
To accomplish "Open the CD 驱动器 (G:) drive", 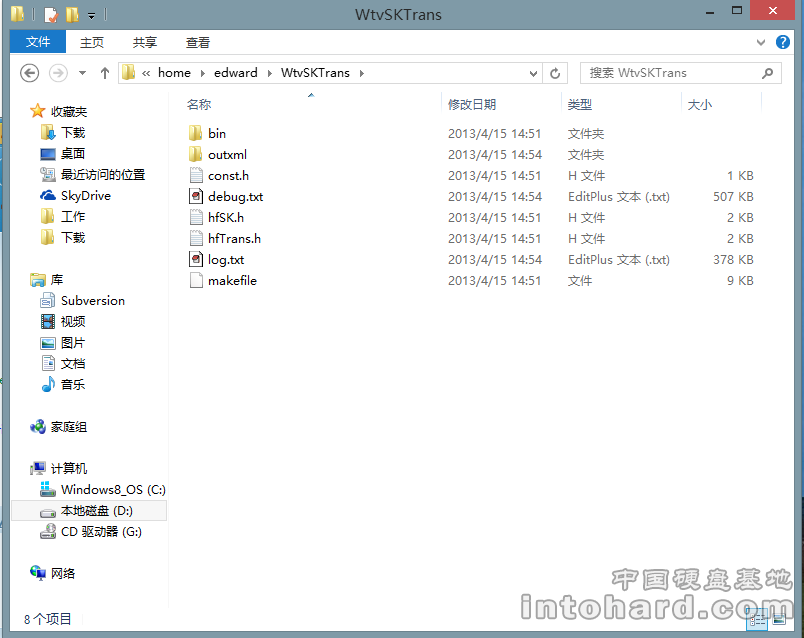I will click(101, 532).
